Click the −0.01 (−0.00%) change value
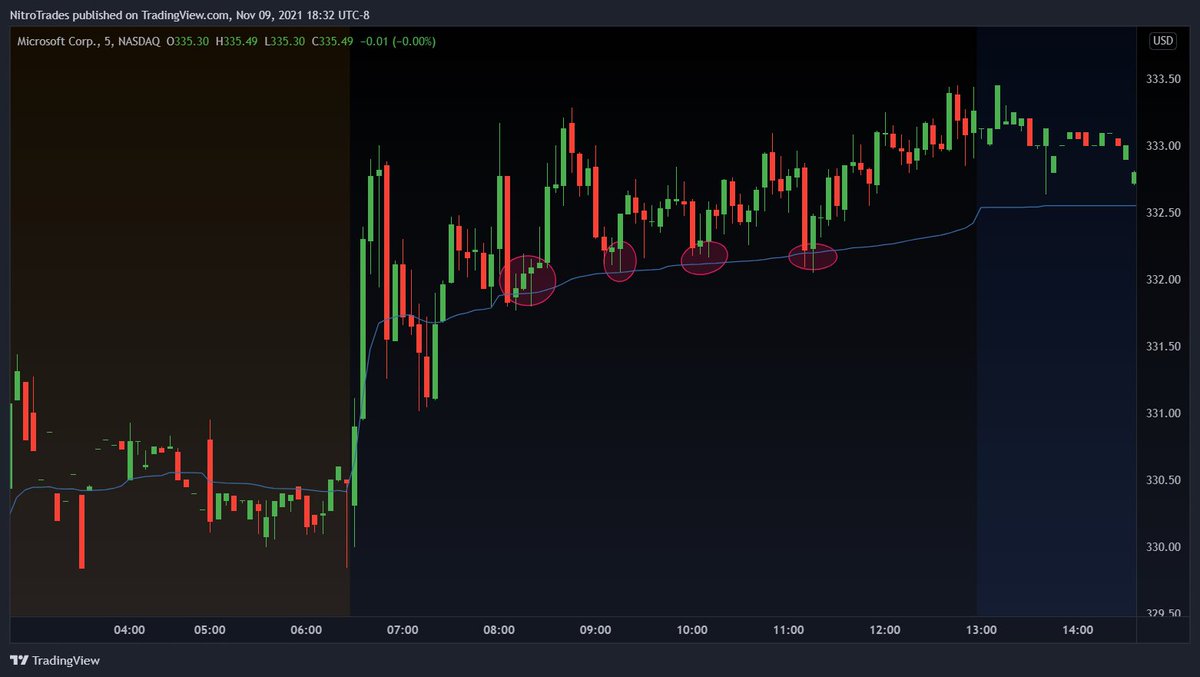Viewport: 1200px width, 677px height. [398, 41]
